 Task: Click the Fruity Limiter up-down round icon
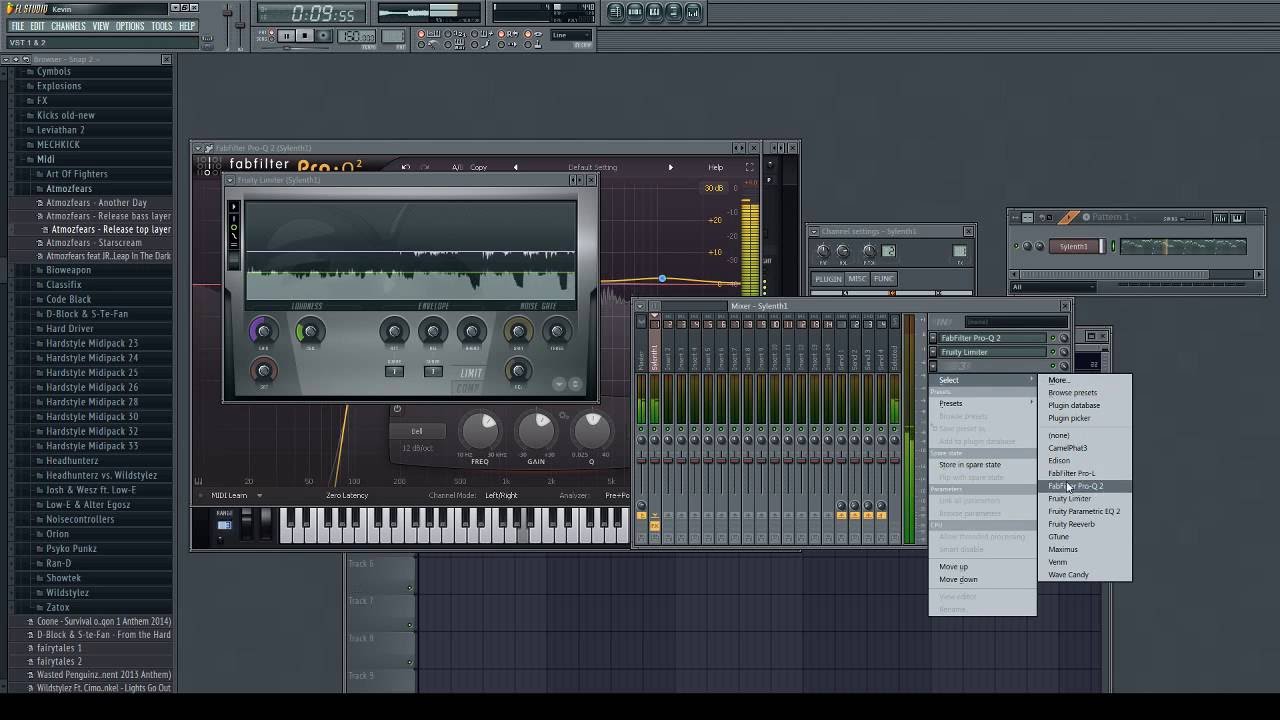[574, 384]
